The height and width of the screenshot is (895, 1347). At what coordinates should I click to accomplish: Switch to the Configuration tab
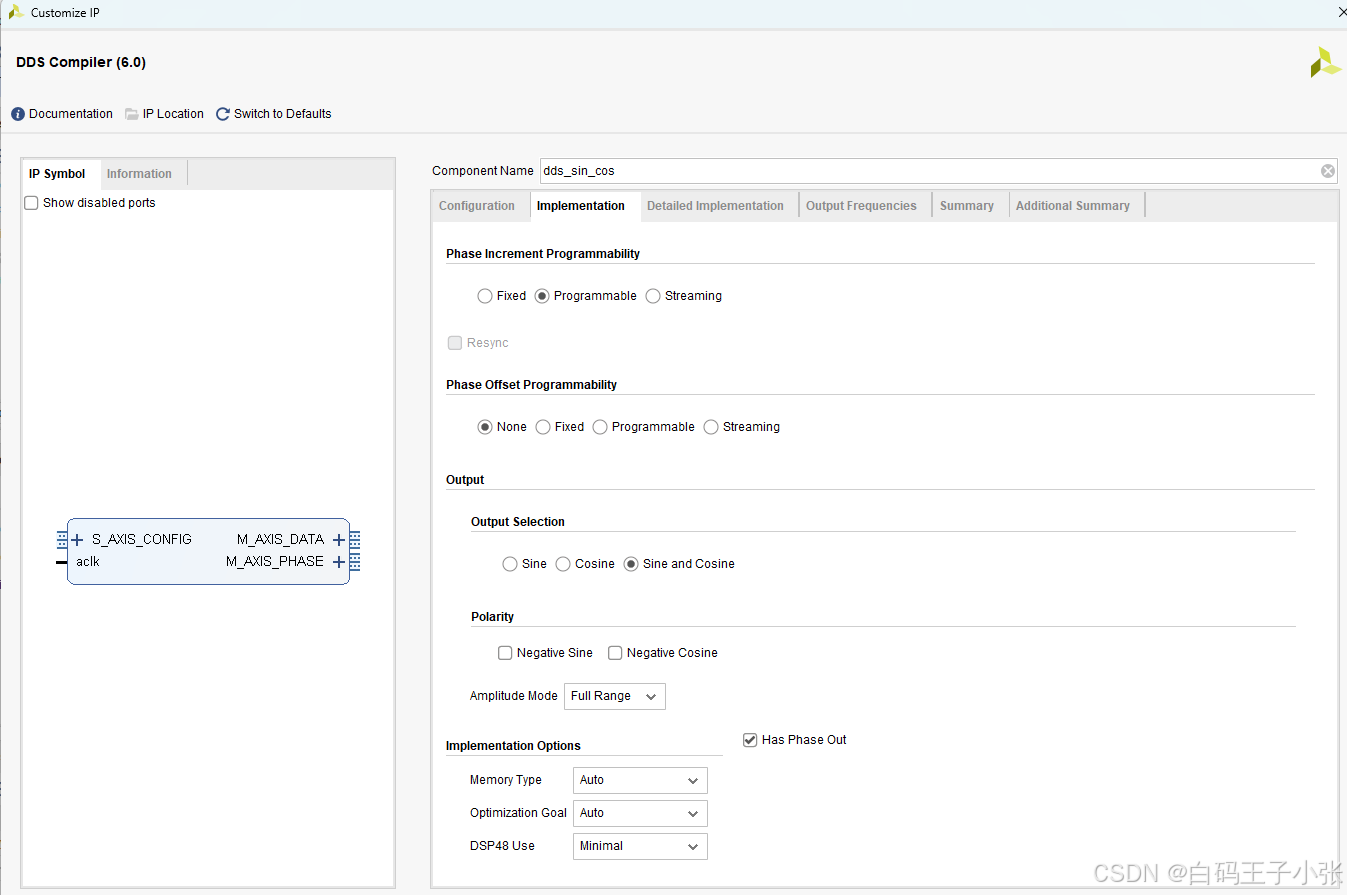(x=477, y=206)
